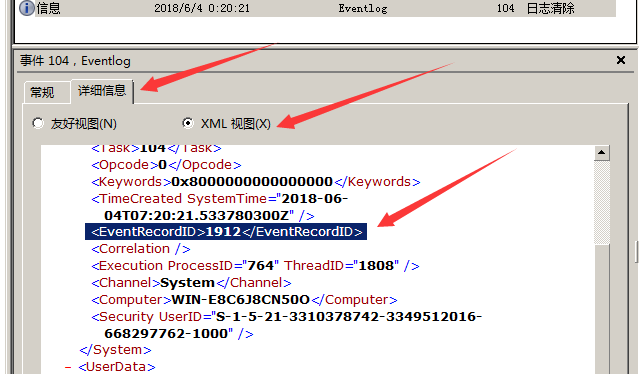
Task: Click the TimeCreated SystemTime line
Action: pyautogui.click(x=220, y=207)
